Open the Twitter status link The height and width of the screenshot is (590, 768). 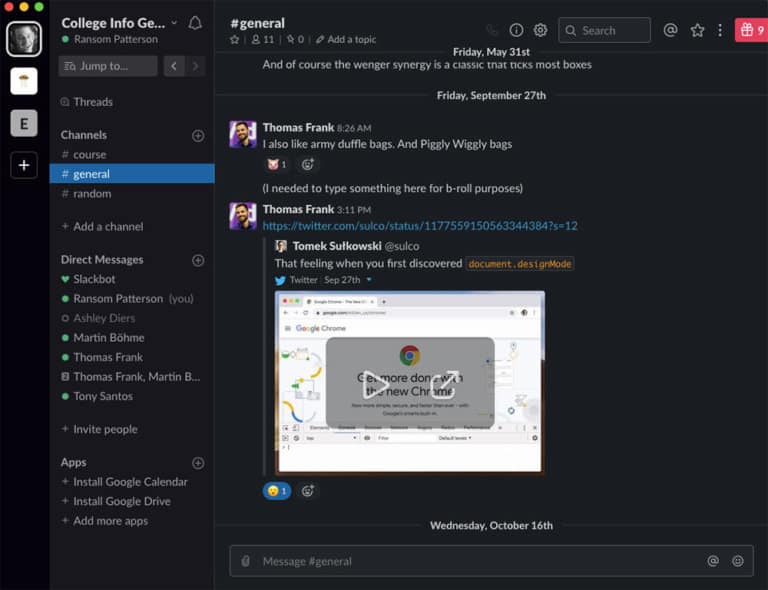coord(419,226)
